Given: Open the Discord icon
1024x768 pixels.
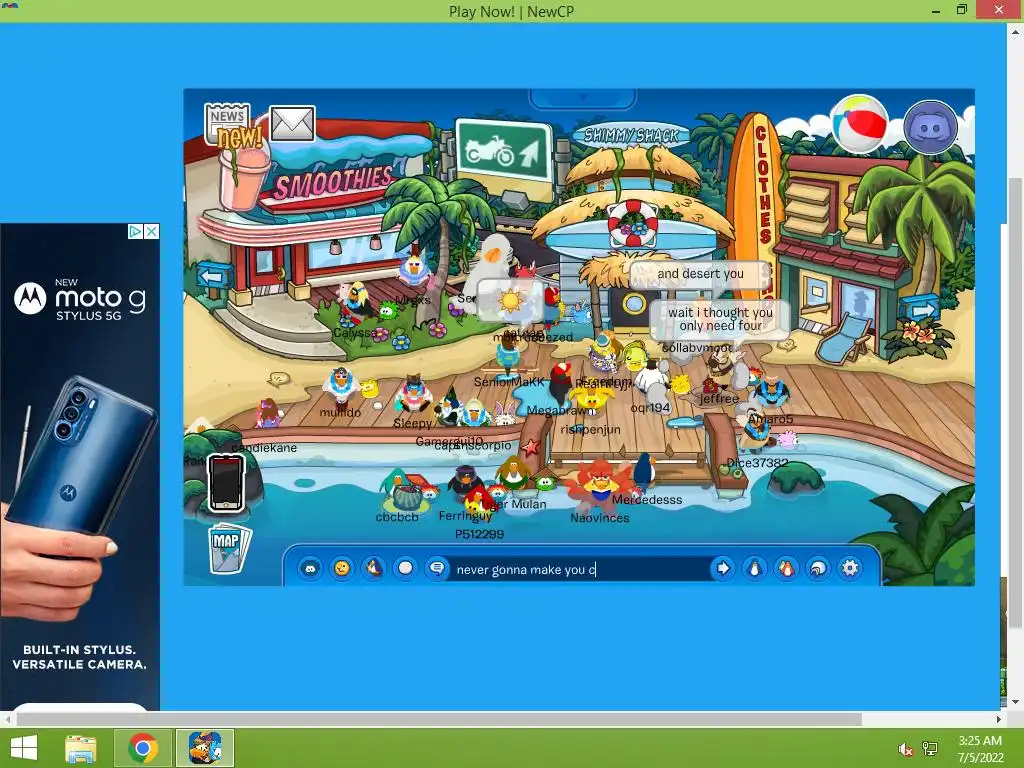Looking at the screenshot, I should pyautogui.click(x=930, y=127).
